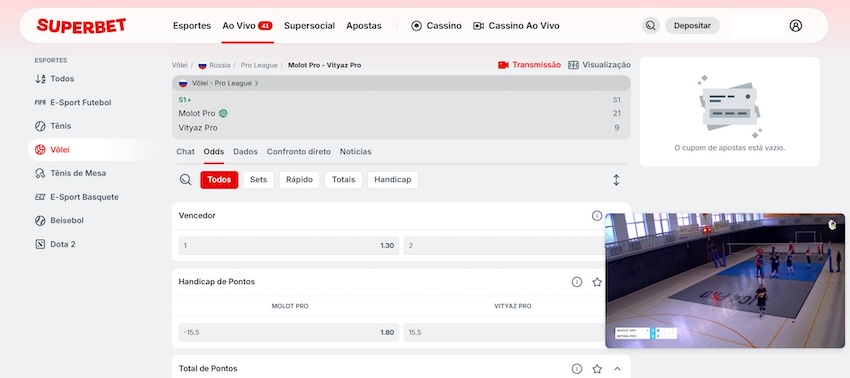
Task: Switch to the Odds tab
Action: 214,152
